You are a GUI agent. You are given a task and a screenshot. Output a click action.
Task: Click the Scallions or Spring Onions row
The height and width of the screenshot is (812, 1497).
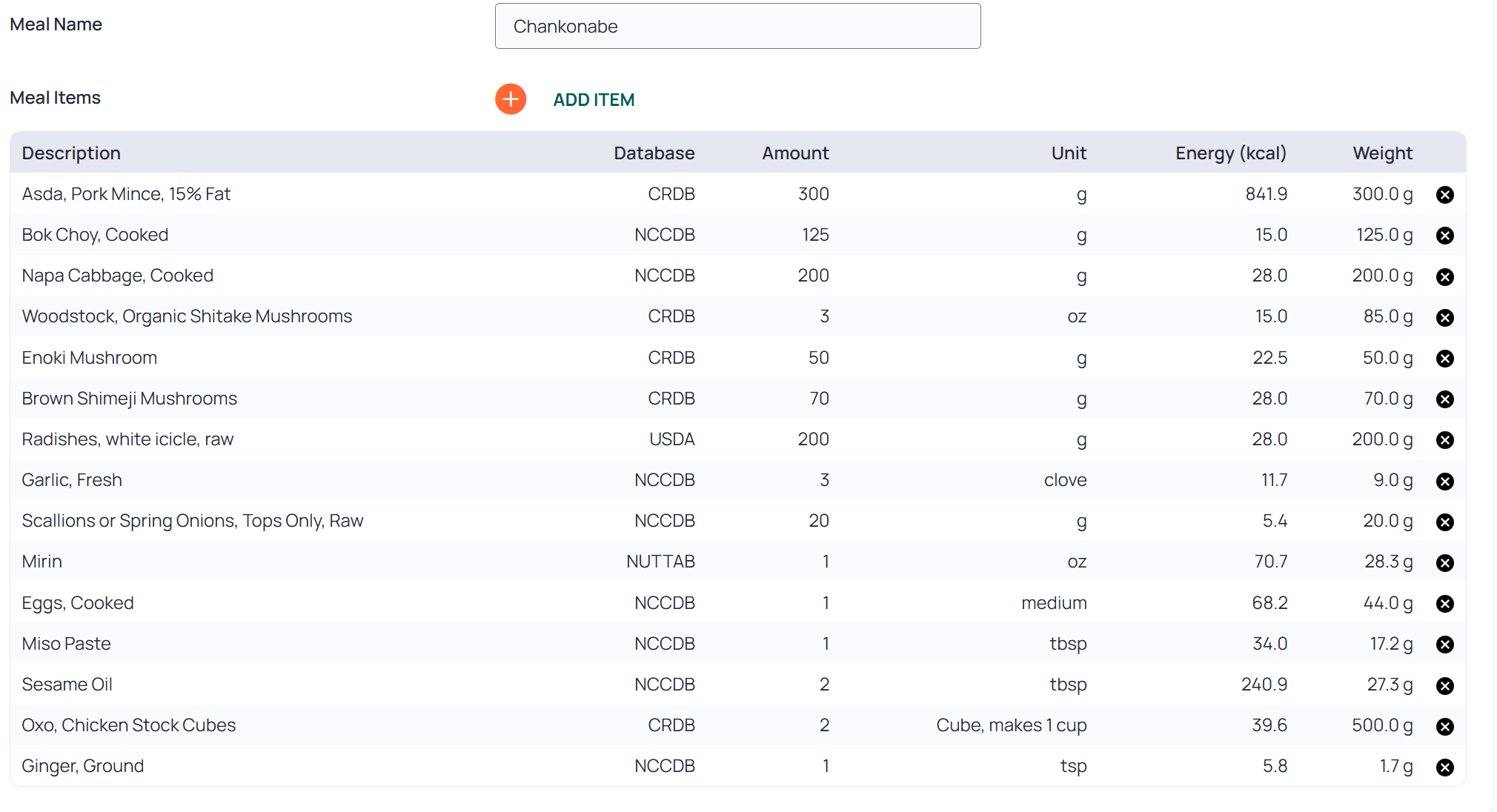(x=737, y=521)
